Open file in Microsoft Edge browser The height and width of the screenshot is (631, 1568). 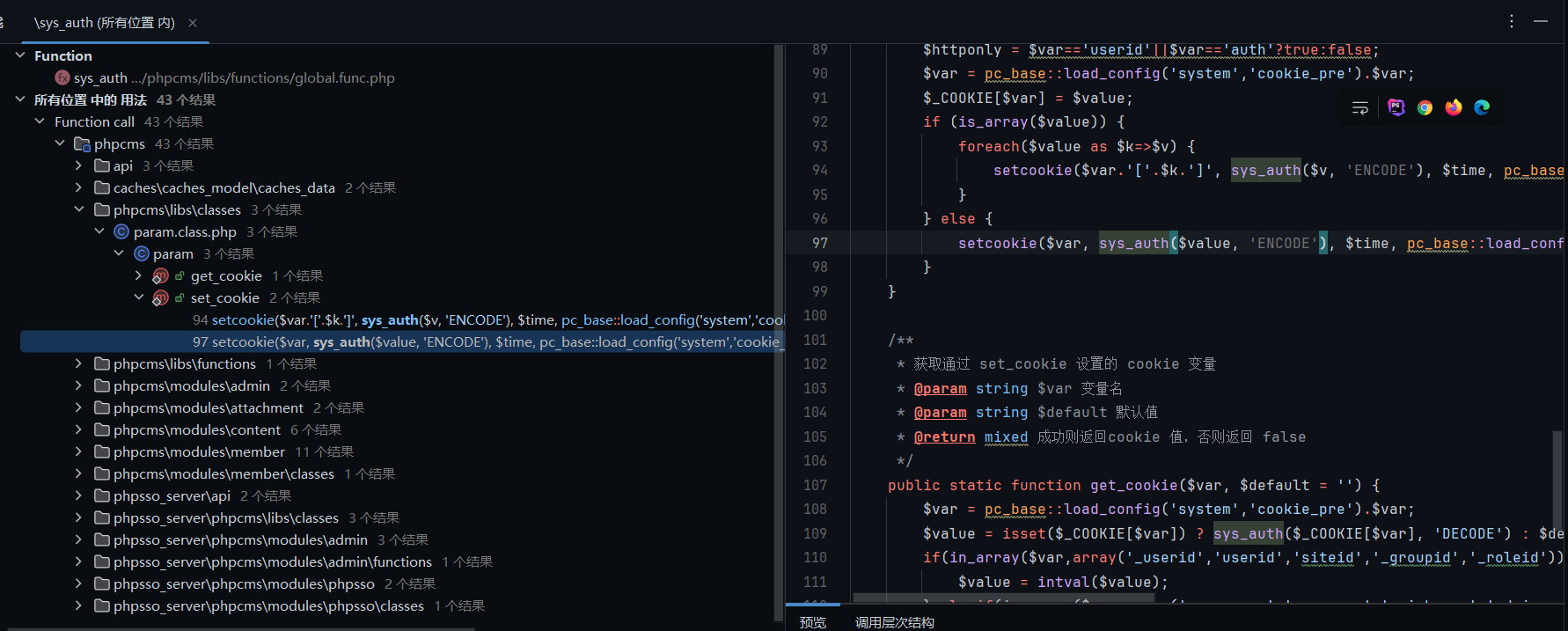[x=1482, y=107]
